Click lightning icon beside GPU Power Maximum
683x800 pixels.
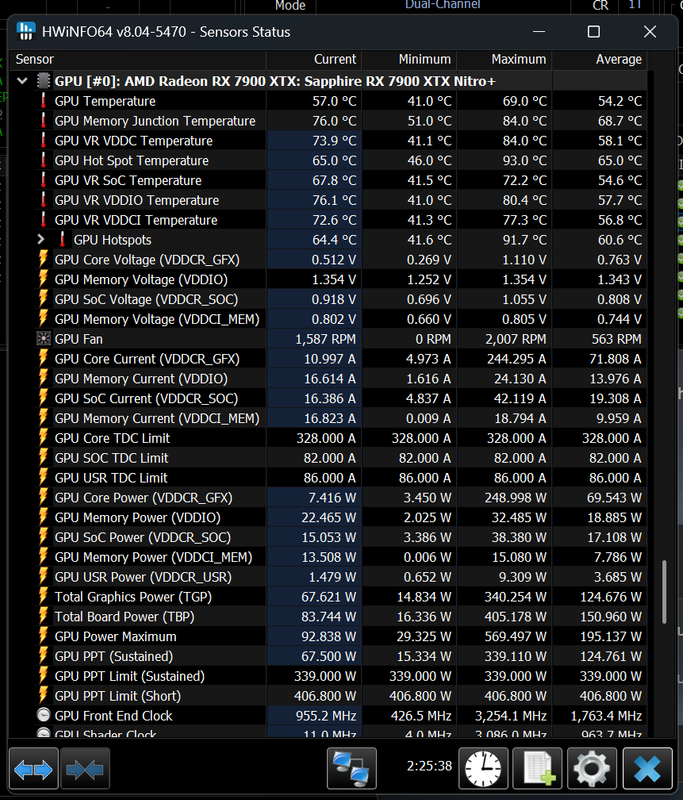(x=43, y=637)
